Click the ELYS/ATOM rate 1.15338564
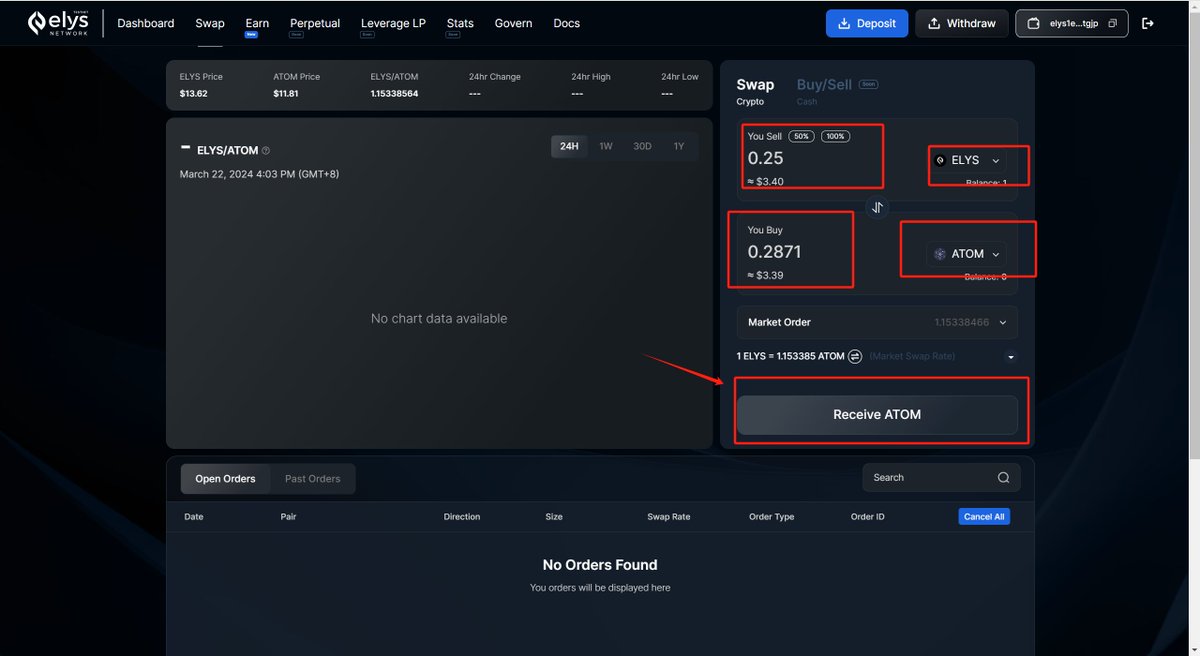 (x=394, y=93)
